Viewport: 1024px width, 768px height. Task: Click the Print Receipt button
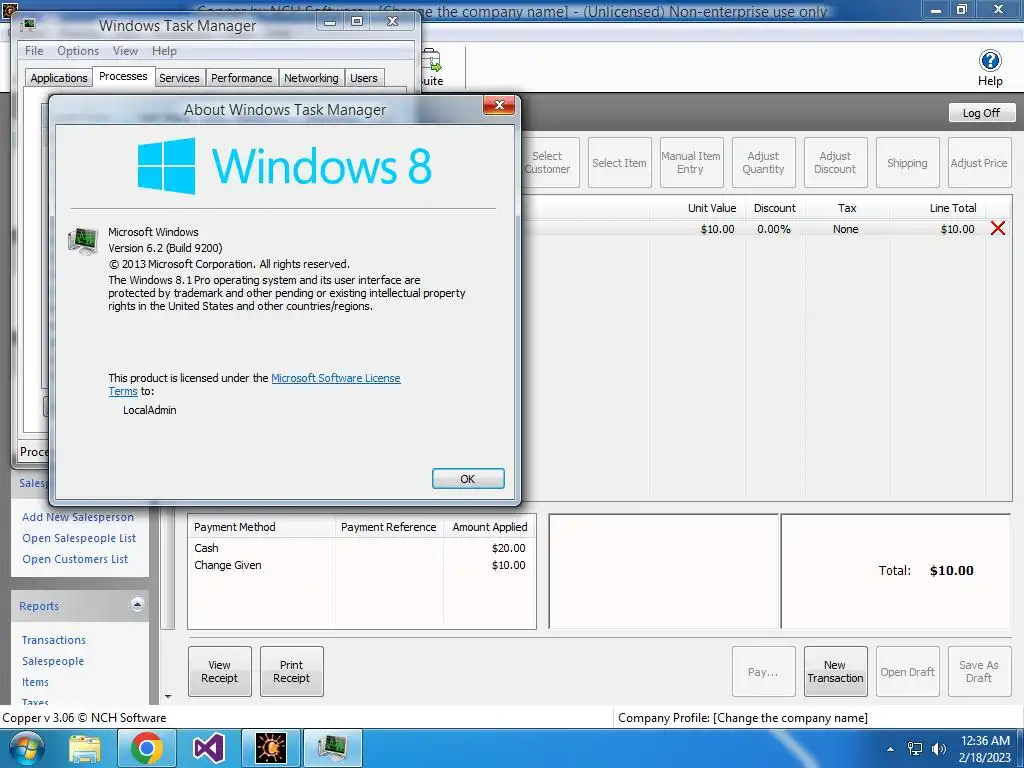(x=291, y=671)
